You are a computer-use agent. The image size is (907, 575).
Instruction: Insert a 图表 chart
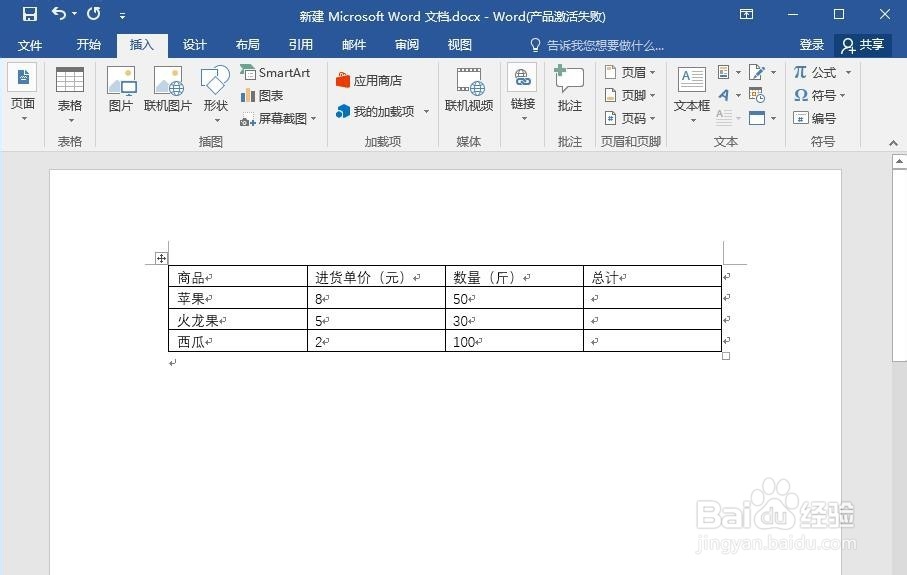click(x=262, y=95)
